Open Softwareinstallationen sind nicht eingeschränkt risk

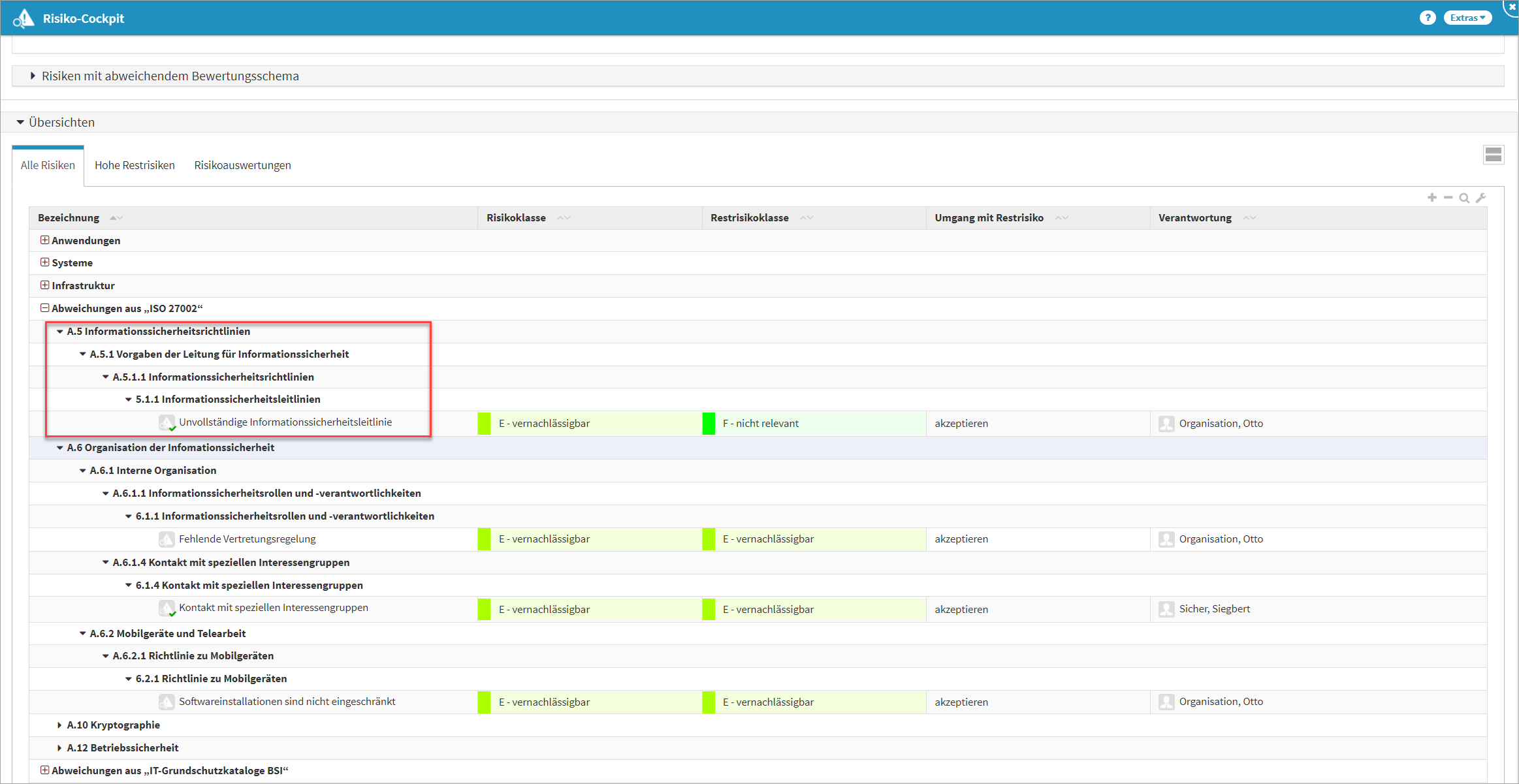click(x=287, y=702)
